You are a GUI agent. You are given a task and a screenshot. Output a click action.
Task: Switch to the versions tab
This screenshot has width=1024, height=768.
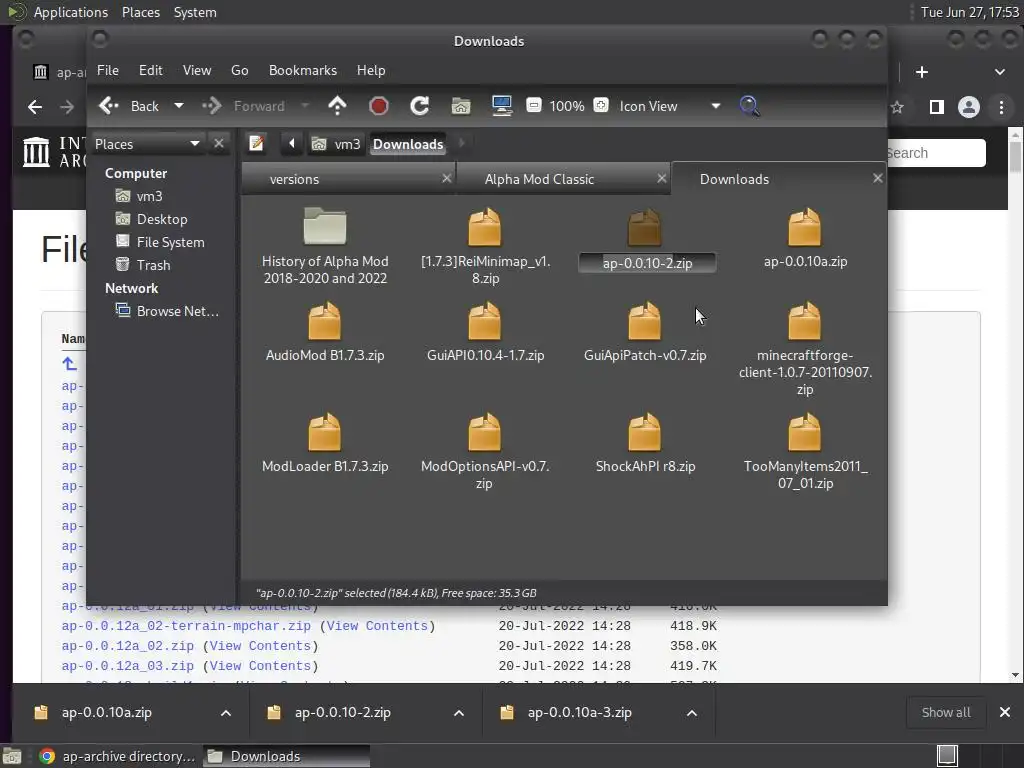[348, 179]
